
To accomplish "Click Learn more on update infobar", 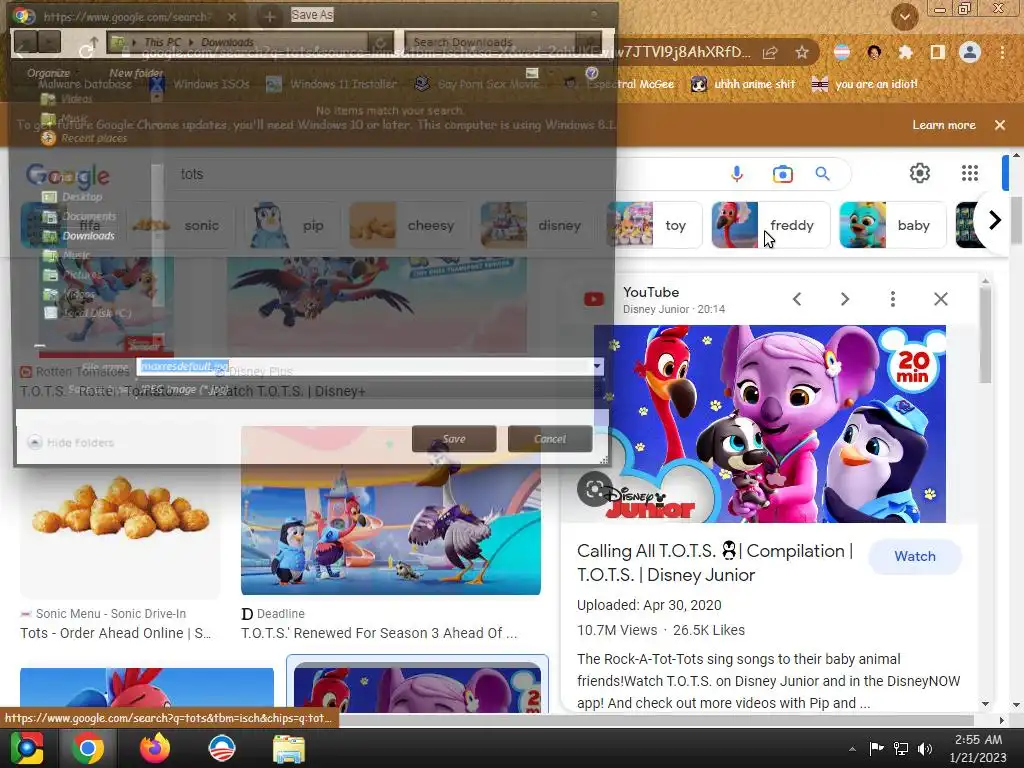I will tap(944, 125).
